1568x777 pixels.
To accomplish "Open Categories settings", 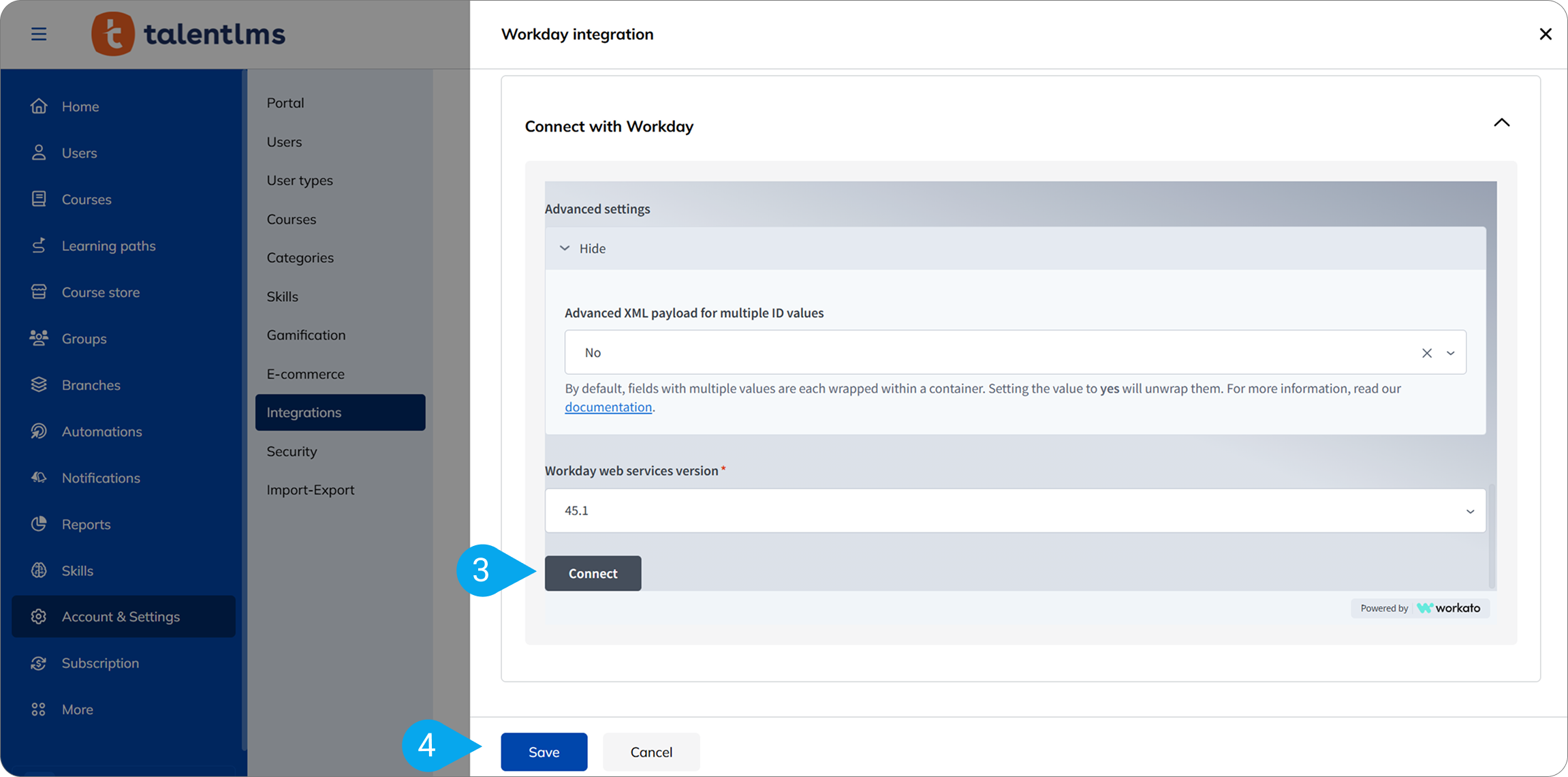I will [x=300, y=258].
